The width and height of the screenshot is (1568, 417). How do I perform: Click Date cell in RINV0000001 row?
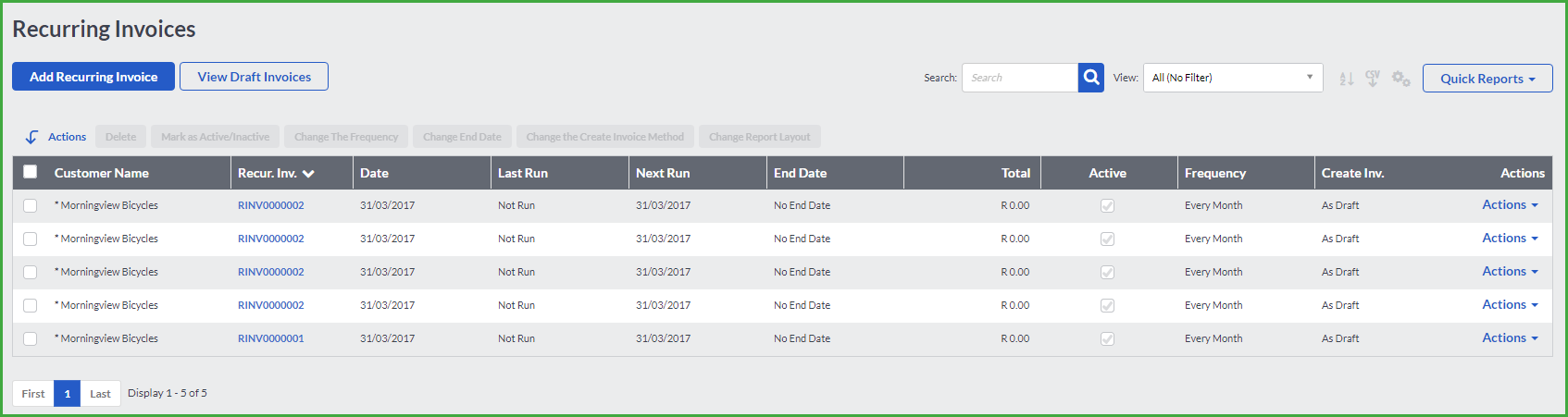point(387,338)
